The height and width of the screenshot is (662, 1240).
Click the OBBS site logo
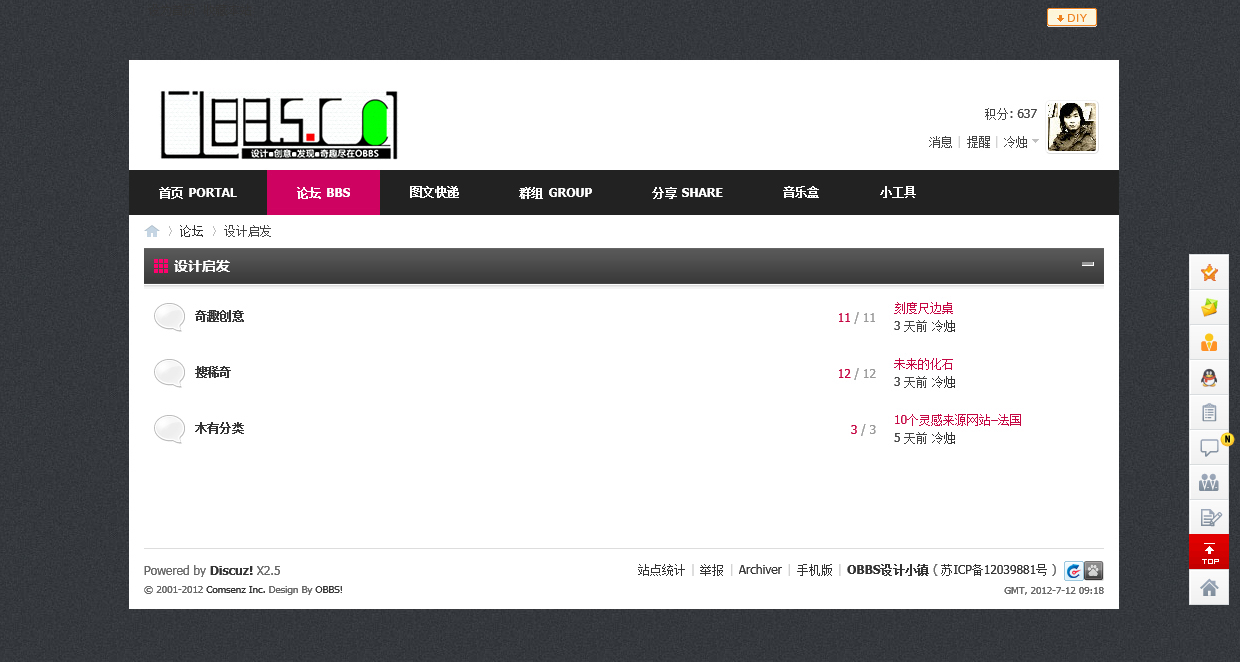coord(279,126)
